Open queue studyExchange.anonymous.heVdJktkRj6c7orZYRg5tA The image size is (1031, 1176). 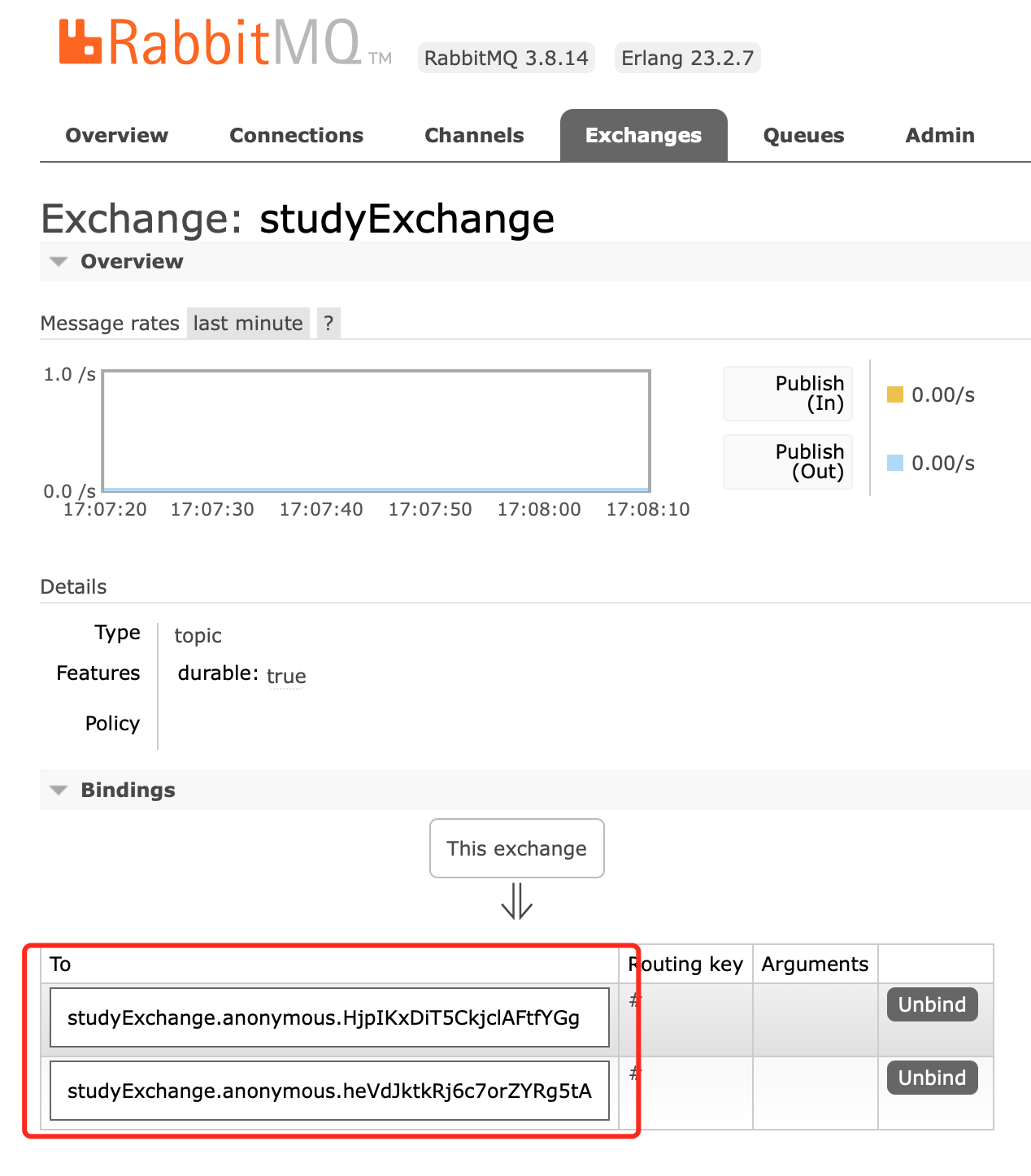pyautogui.click(x=329, y=1091)
